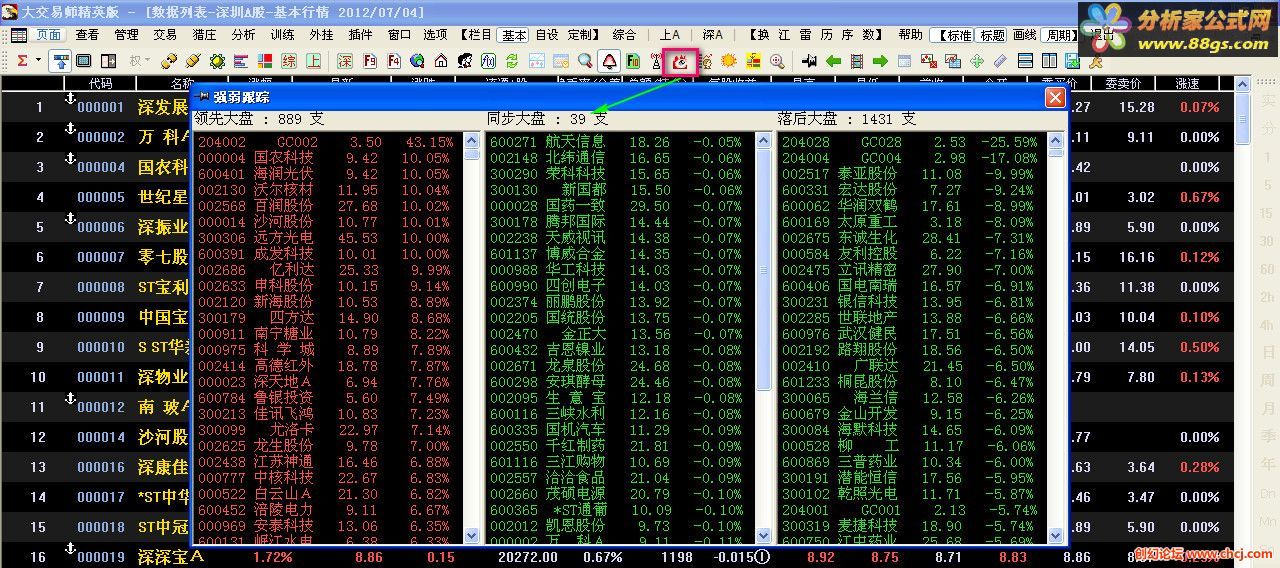Click the 上 Shanghai market icon
The height and width of the screenshot is (568, 1280).
(313, 61)
